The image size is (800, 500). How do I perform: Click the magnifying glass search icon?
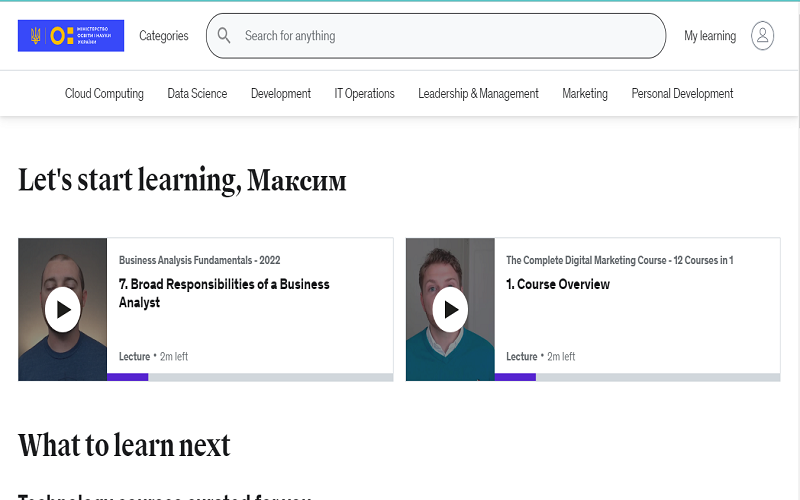pyautogui.click(x=224, y=36)
